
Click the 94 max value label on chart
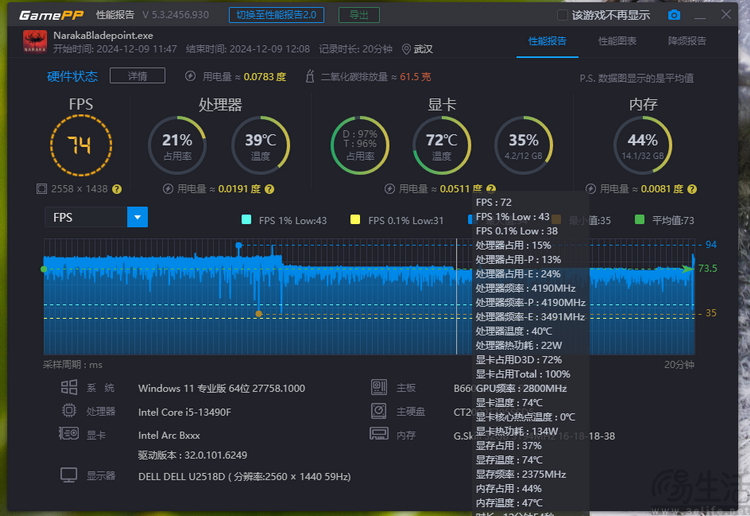pyautogui.click(x=711, y=244)
